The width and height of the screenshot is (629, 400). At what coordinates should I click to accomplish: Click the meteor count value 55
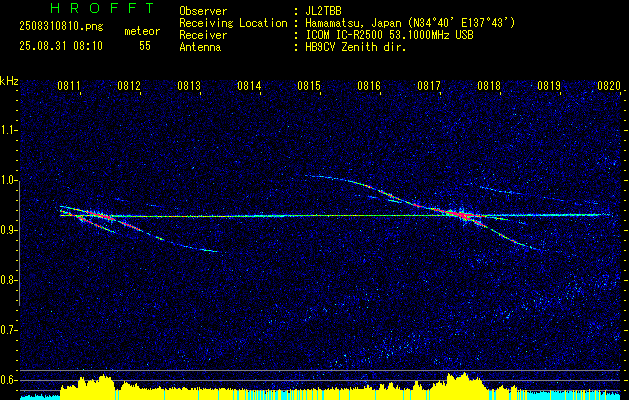tap(145, 46)
